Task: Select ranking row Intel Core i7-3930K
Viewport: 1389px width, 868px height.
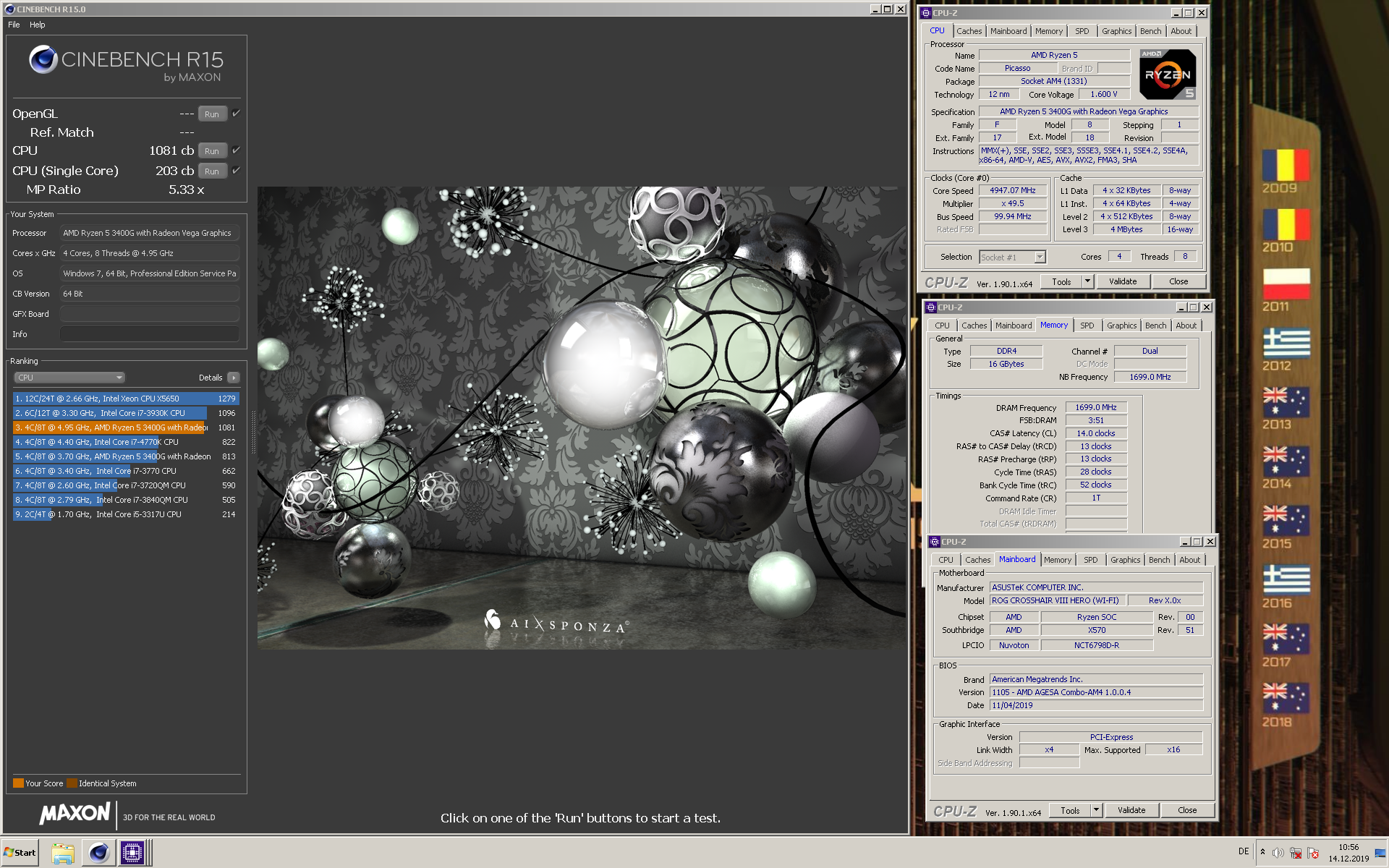Action: tap(126, 413)
